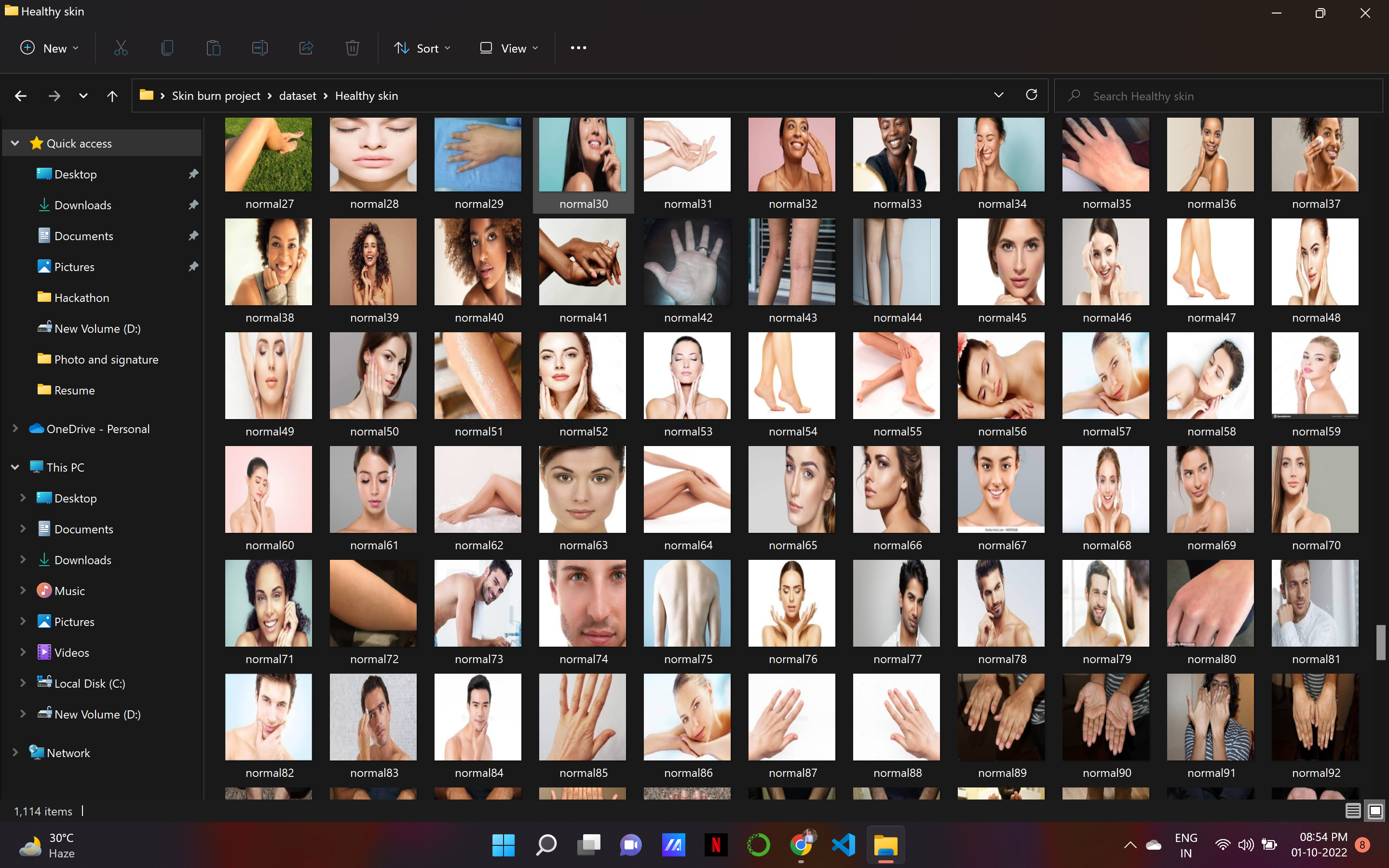The width and height of the screenshot is (1389, 868).
Task: Open the Sort dropdown menu
Action: (x=422, y=48)
